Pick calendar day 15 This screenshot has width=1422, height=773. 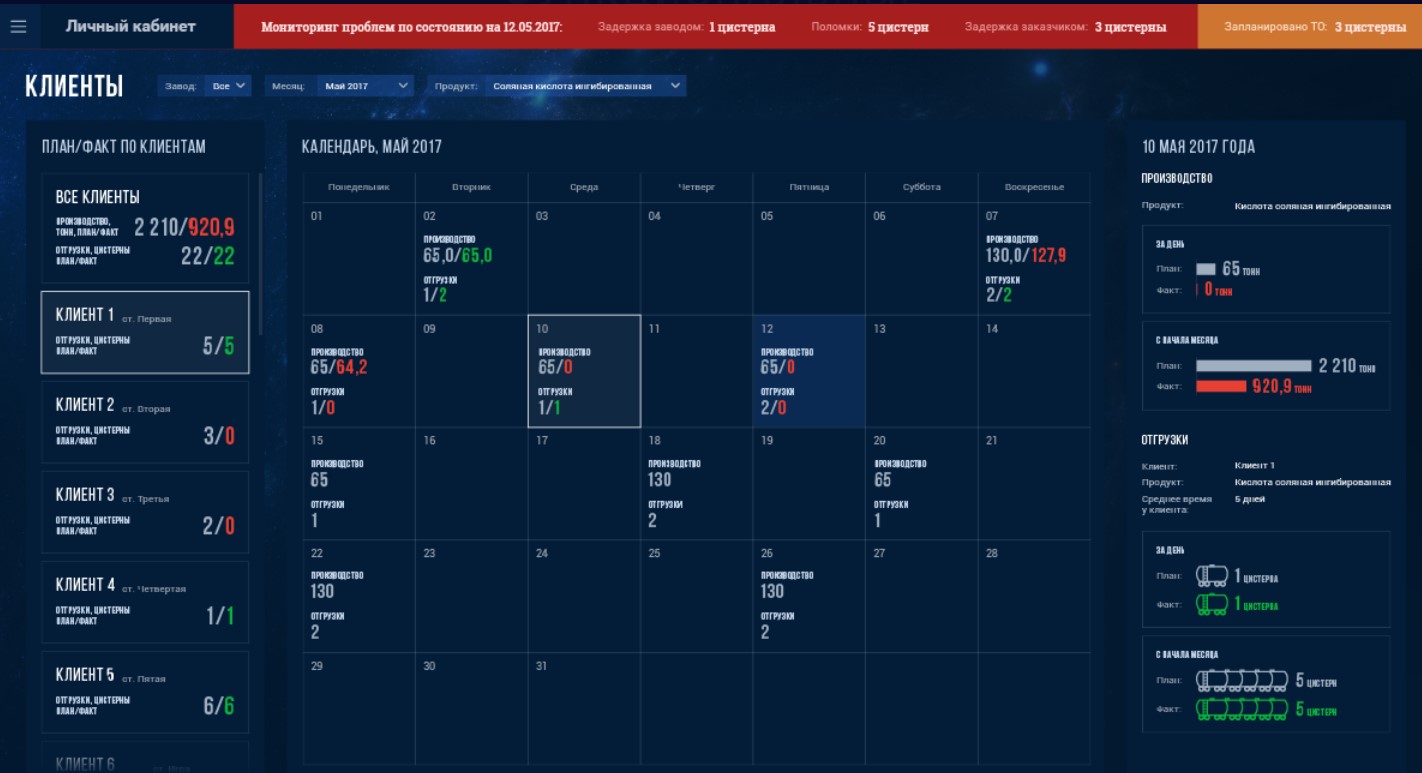click(x=359, y=484)
